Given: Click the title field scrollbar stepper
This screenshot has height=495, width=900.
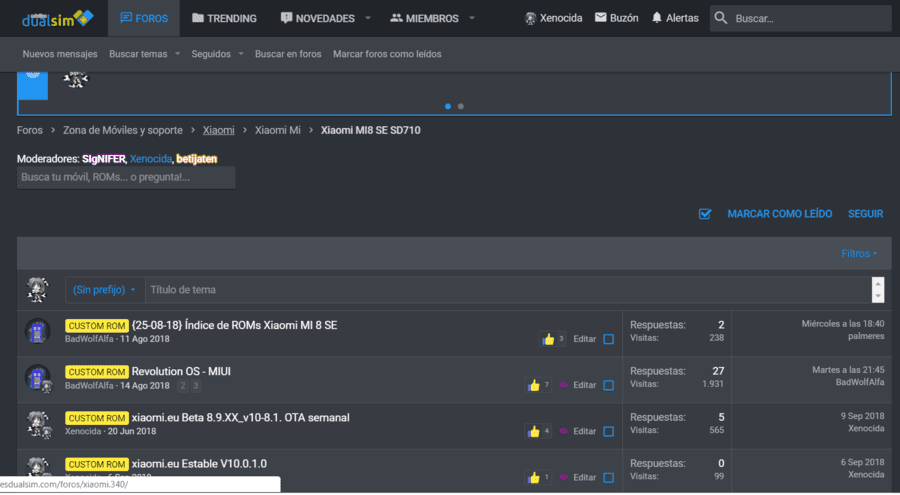Looking at the screenshot, I should pyautogui.click(x=878, y=290).
